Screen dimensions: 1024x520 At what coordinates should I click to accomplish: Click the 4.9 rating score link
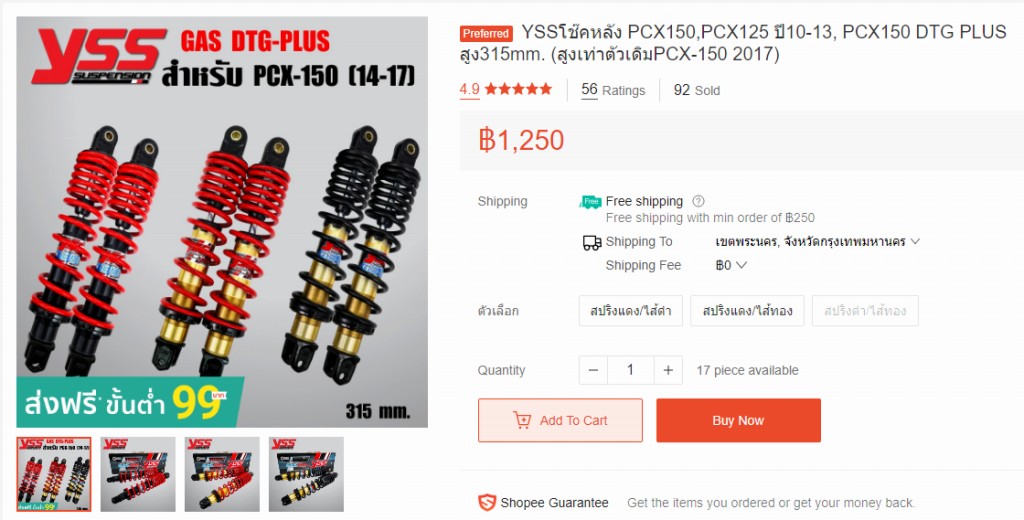pyautogui.click(x=469, y=89)
